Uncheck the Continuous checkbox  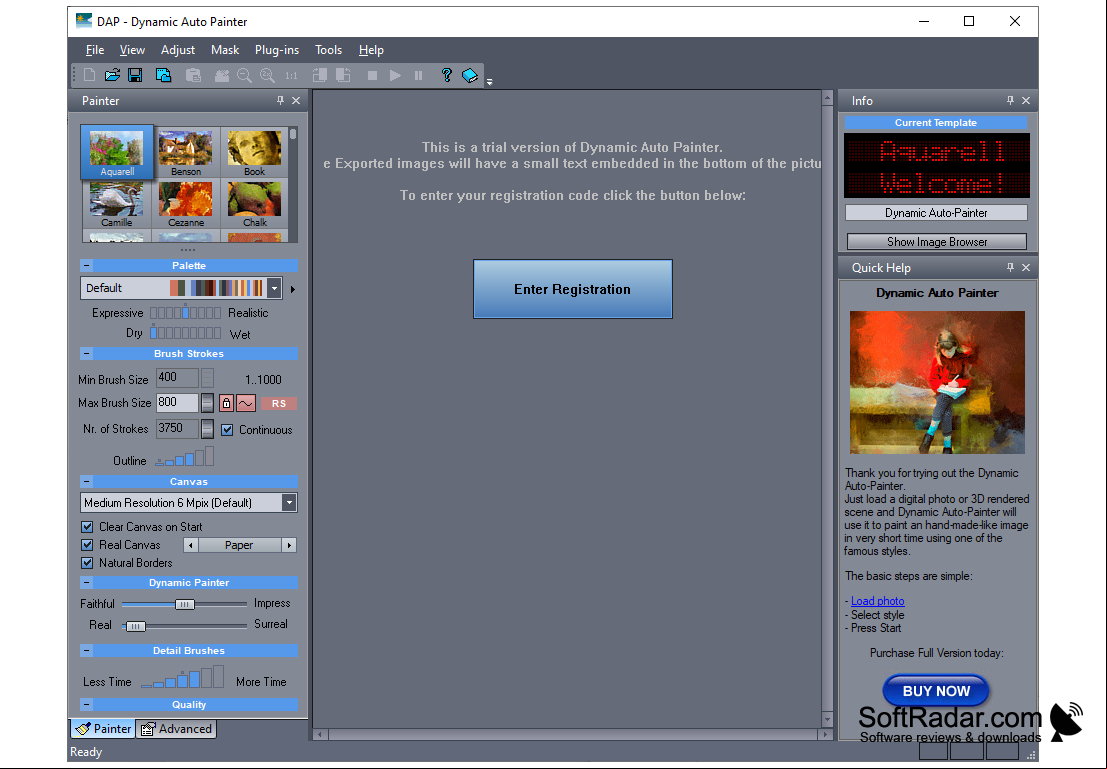227,429
